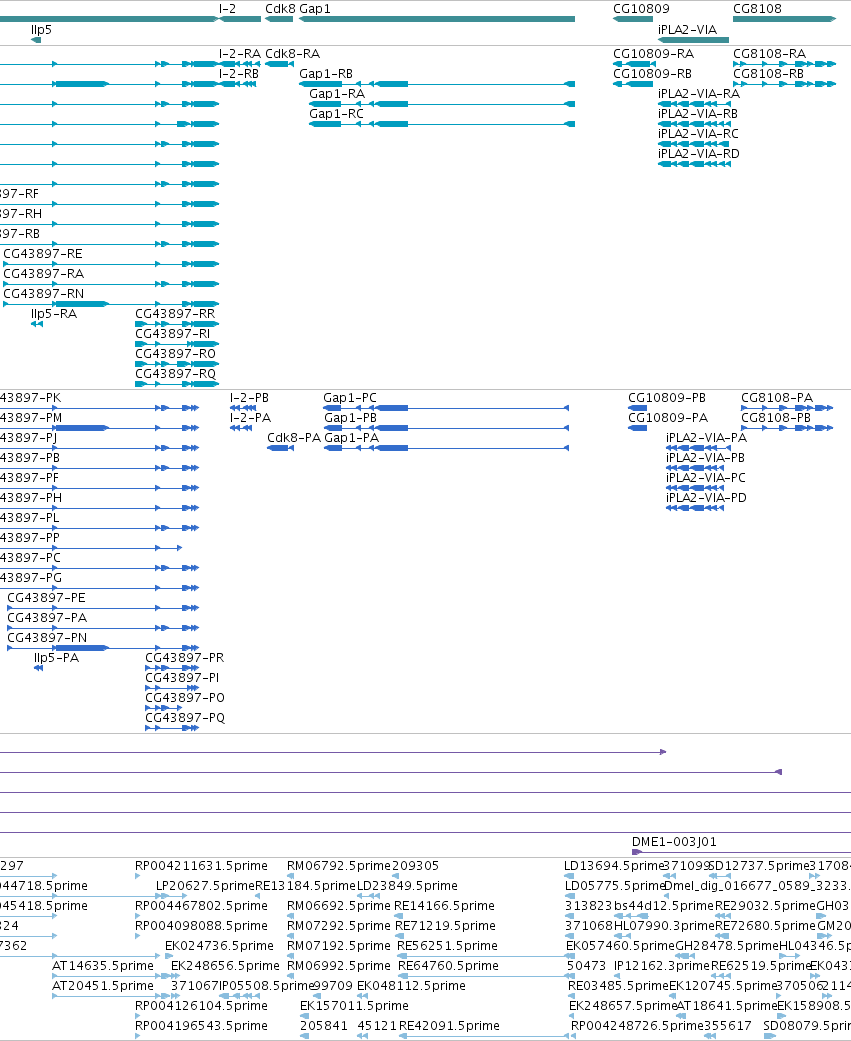Click the RE14166.5prime EST label
This screenshot has width=851, height=1041.
point(444,906)
